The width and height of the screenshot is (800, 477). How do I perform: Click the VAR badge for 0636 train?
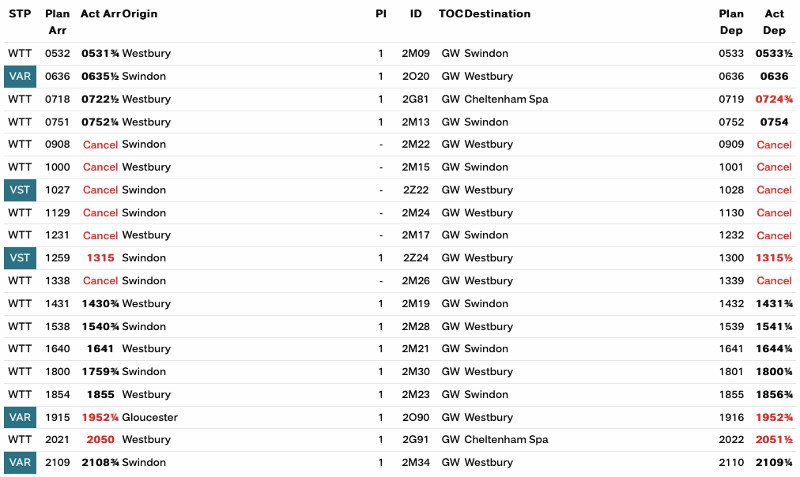coord(20,76)
